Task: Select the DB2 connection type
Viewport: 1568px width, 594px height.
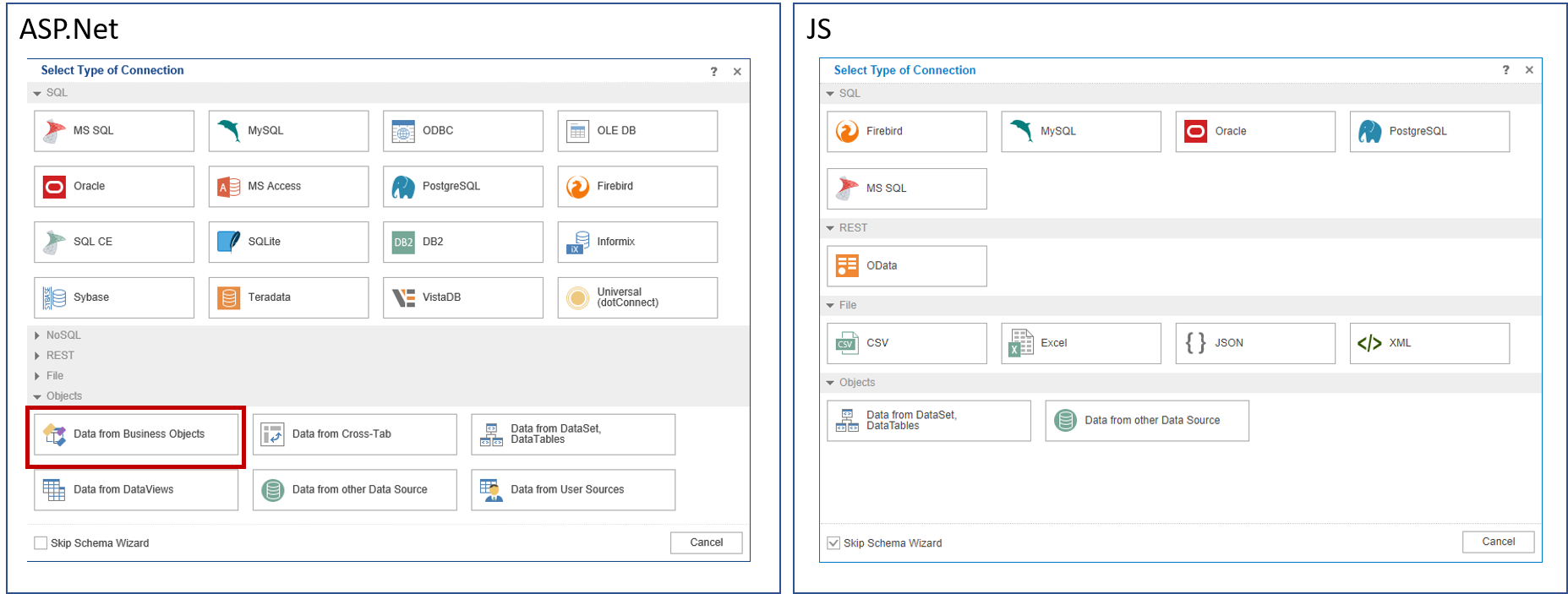Action: point(463,242)
